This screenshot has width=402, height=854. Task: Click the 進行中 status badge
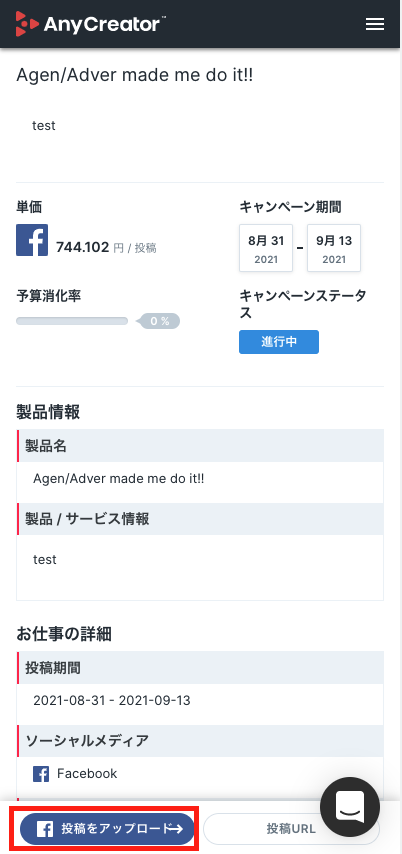click(x=279, y=342)
